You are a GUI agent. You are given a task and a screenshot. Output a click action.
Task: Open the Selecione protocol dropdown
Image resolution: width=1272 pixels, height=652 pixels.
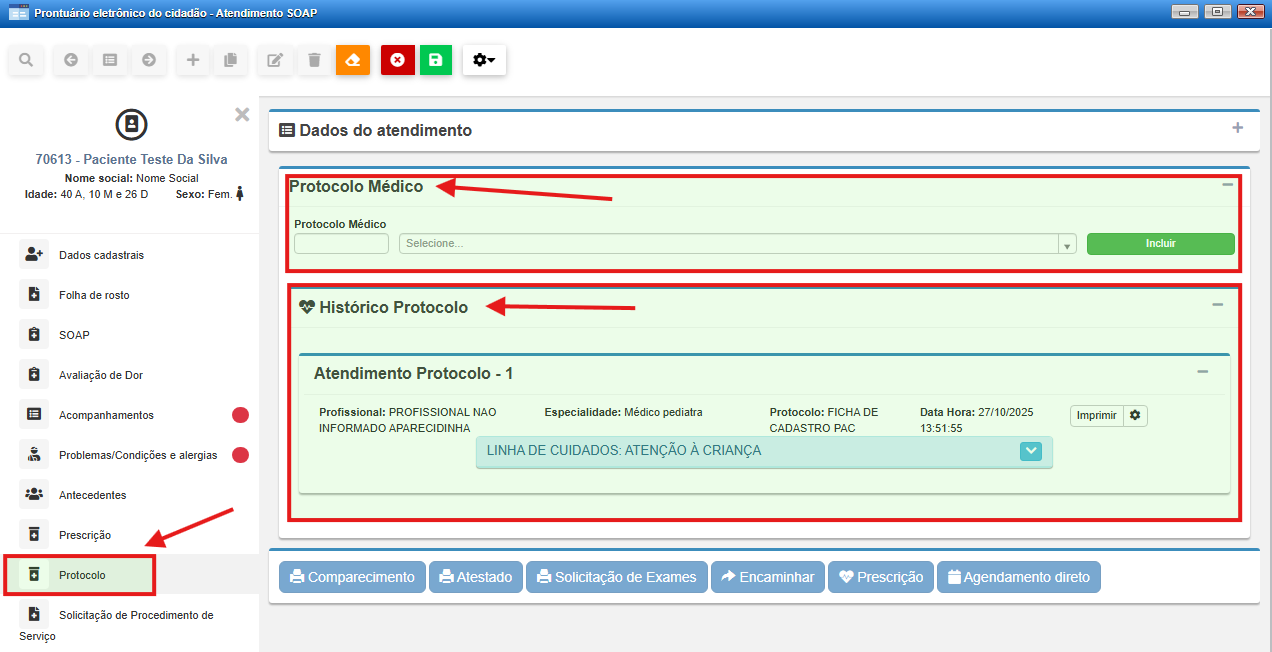pos(737,244)
